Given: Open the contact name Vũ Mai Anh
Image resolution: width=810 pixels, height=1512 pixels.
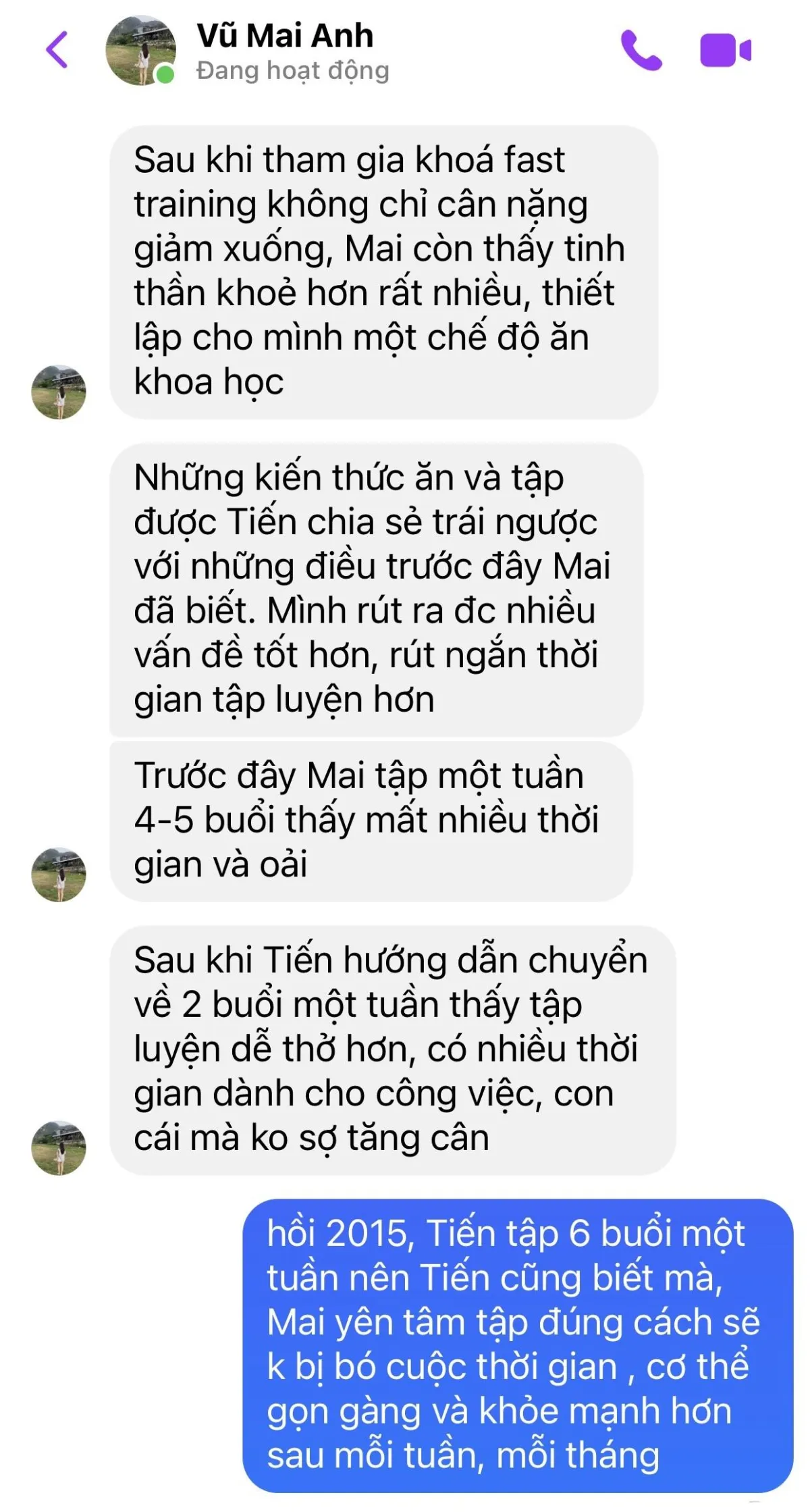Looking at the screenshot, I should pyautogui.click(x=285, y=35).
